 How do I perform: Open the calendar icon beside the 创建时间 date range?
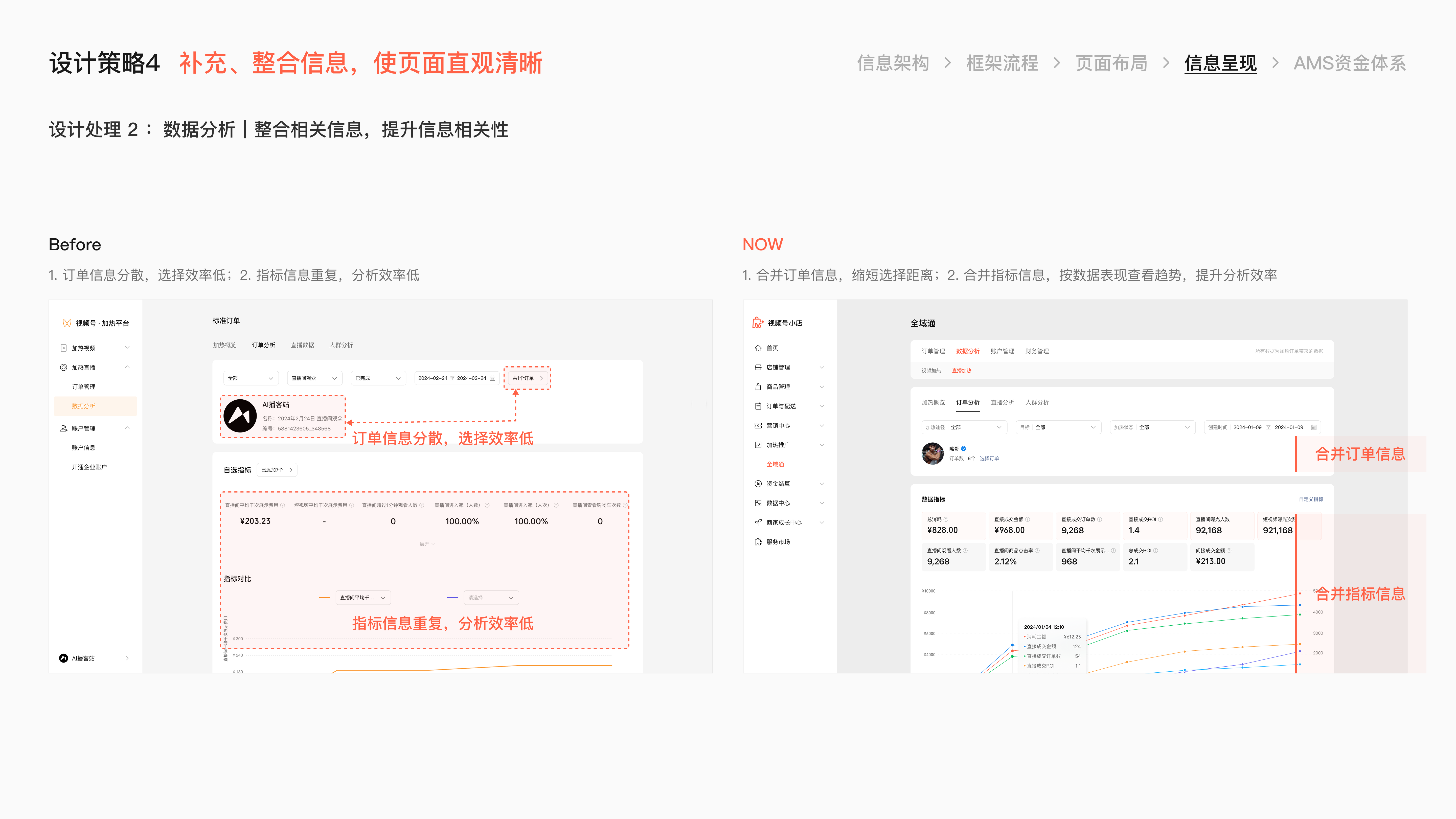coord(1314,427)
